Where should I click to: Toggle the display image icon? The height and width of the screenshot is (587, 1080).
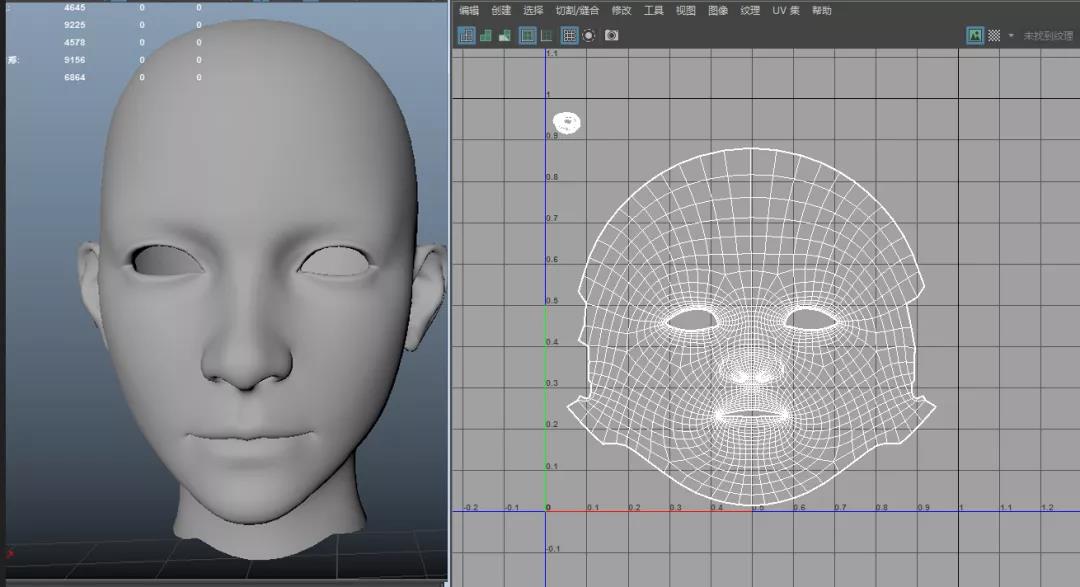tap(974, 35)
